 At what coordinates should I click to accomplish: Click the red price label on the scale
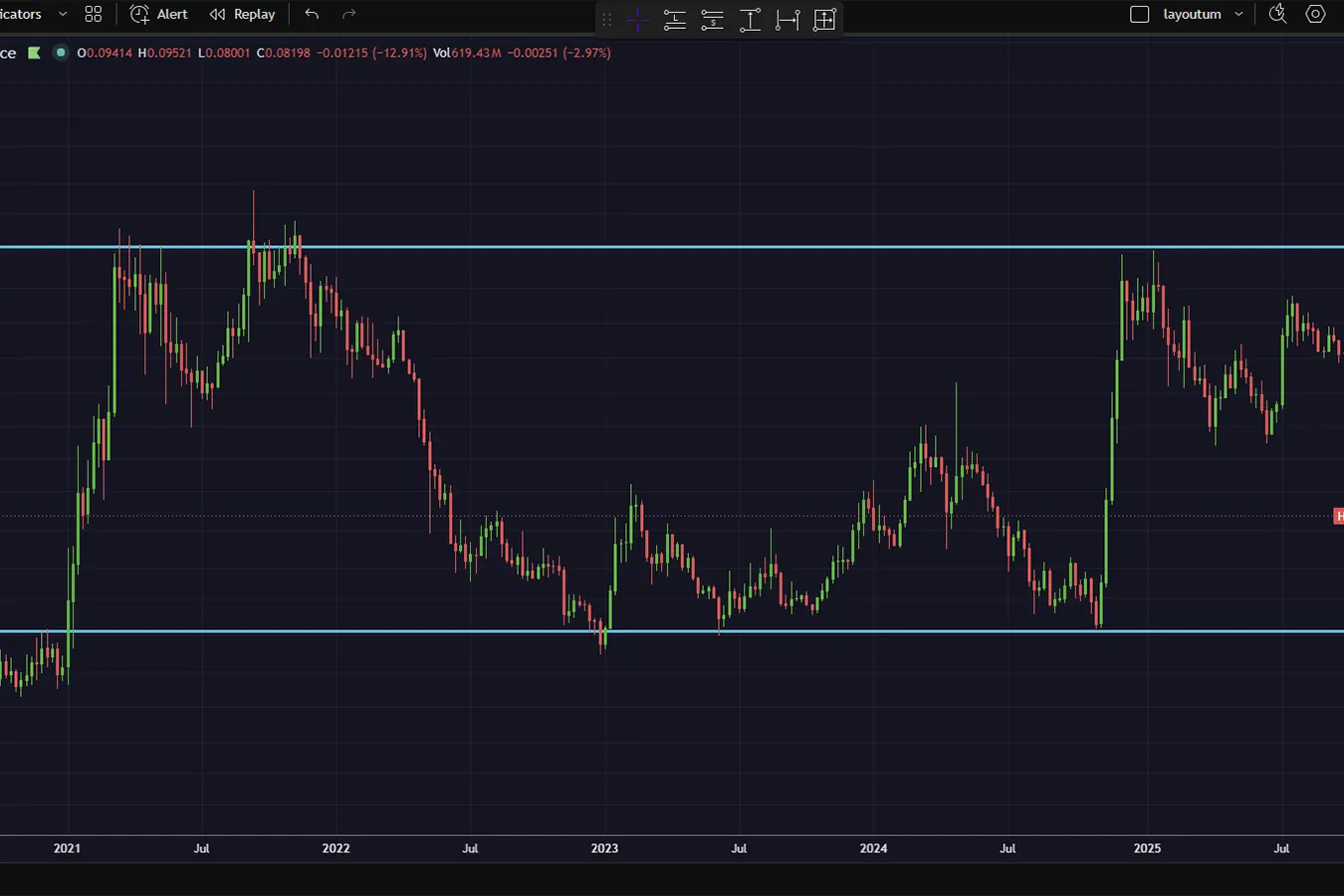[x=1339, y=516]
